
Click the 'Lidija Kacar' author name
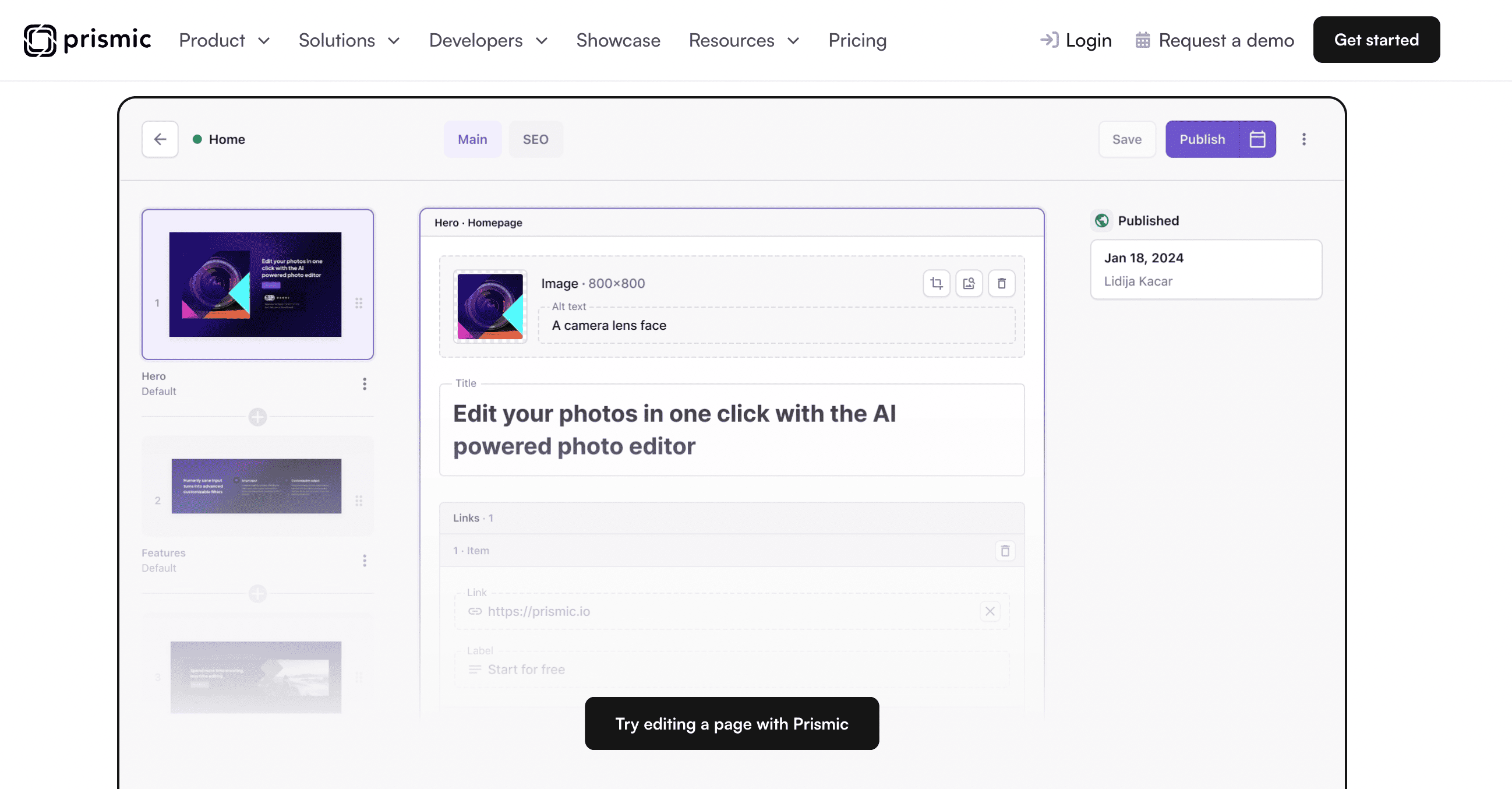(1138, 281)
